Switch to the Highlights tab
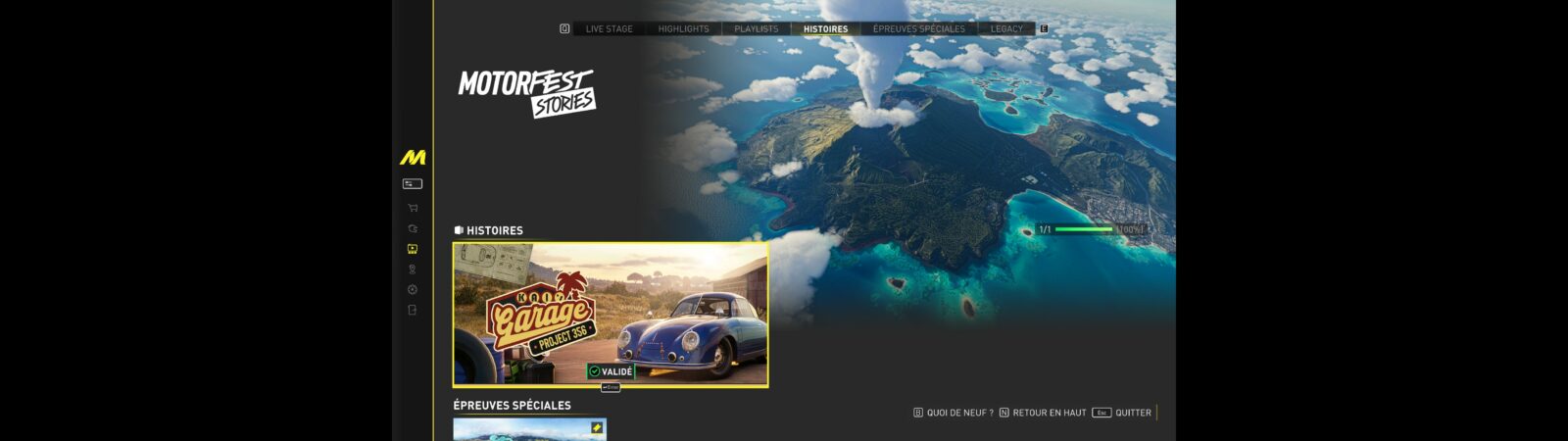 point(683,28)
